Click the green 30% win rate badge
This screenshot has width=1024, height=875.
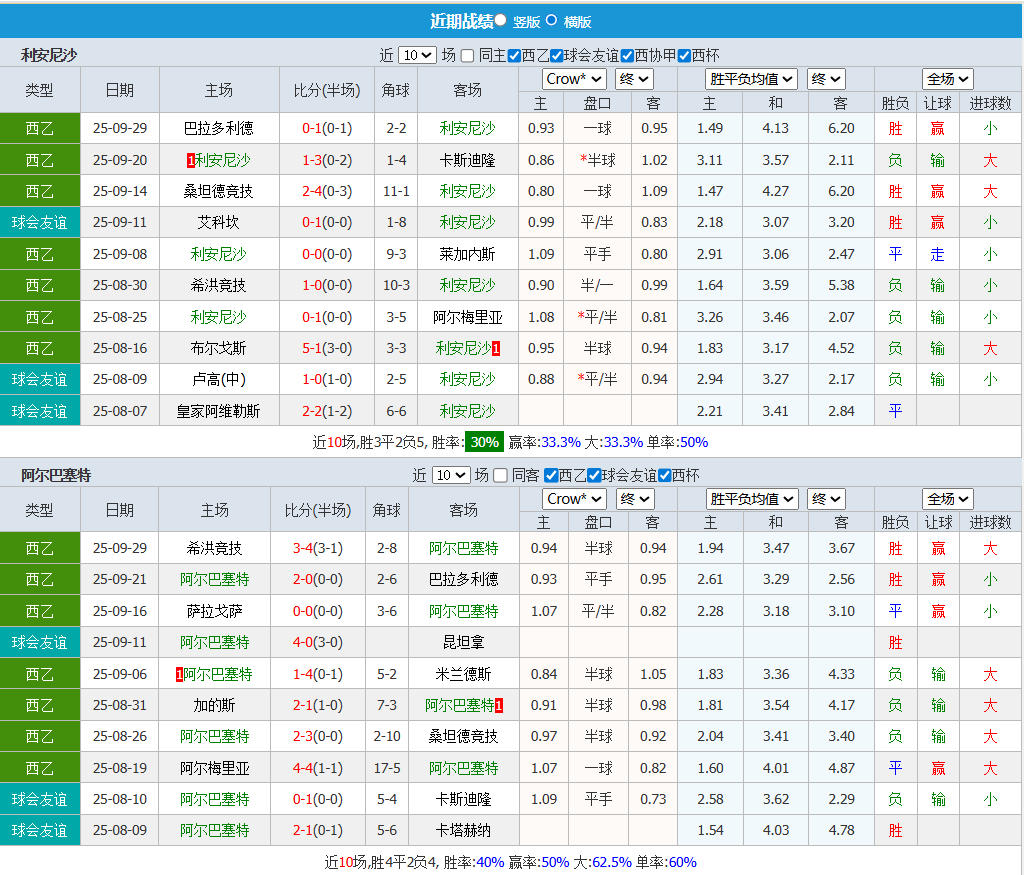coord(484,442)
